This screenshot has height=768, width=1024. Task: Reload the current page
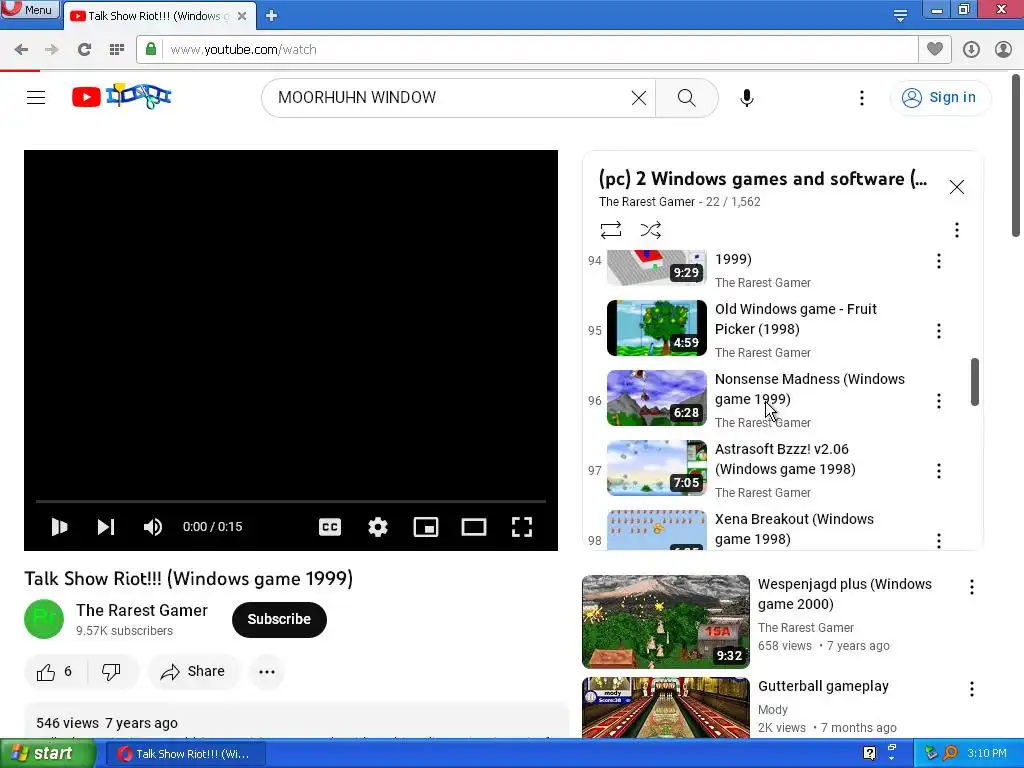tap(84, 50)
